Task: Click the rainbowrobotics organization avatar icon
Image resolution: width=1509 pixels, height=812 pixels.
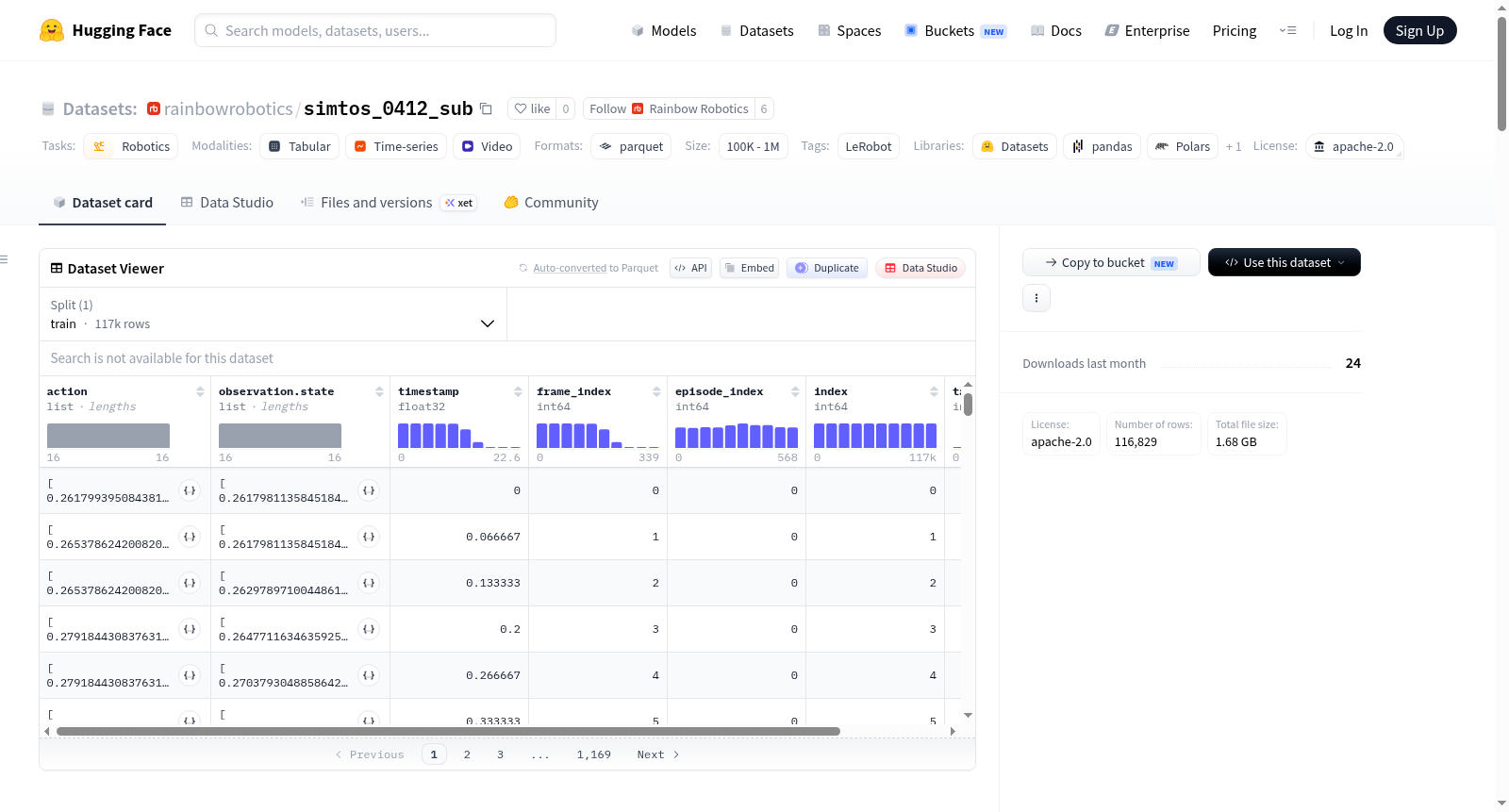Action: [154, 108]
